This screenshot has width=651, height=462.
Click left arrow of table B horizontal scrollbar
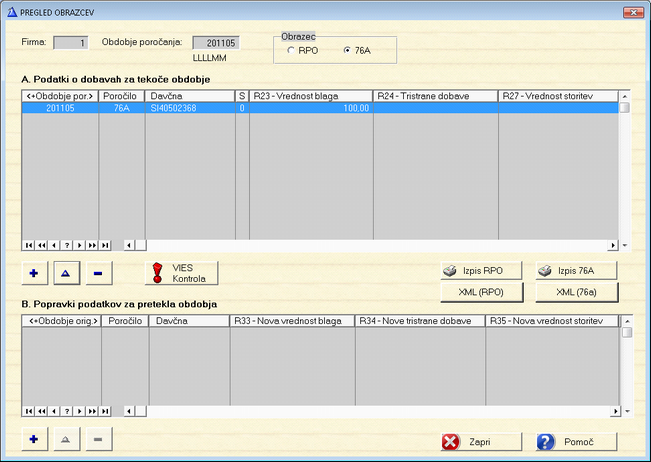coord(129,411)
